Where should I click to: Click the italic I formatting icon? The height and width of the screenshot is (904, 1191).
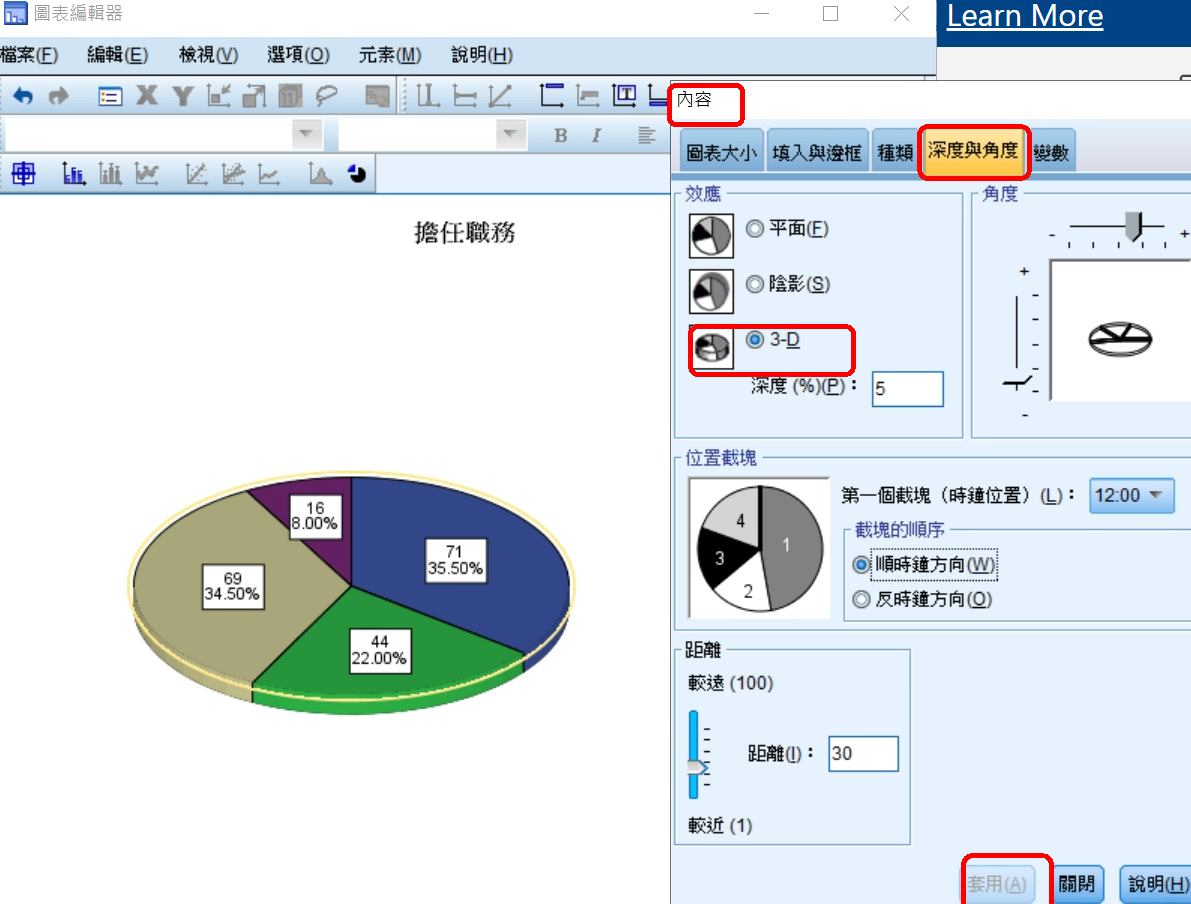click(597, 135)
